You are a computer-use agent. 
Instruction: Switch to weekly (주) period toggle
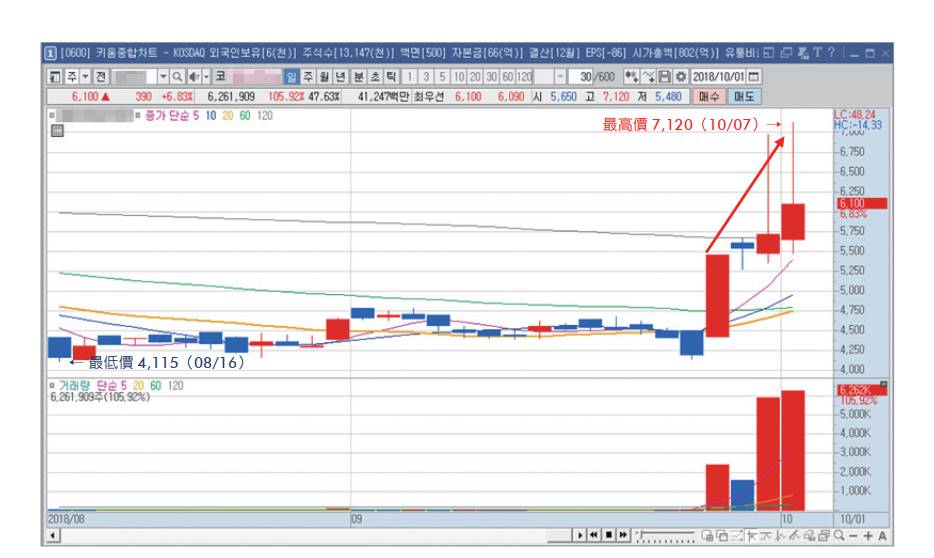coord(307,77)
